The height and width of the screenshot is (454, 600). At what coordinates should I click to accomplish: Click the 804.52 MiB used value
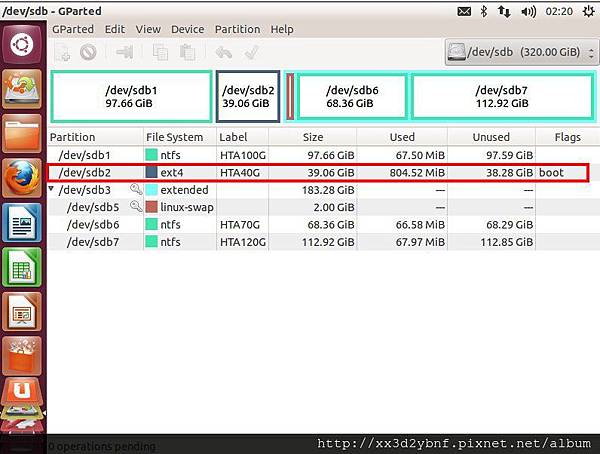pyautogui.click(x=417, y=172)
